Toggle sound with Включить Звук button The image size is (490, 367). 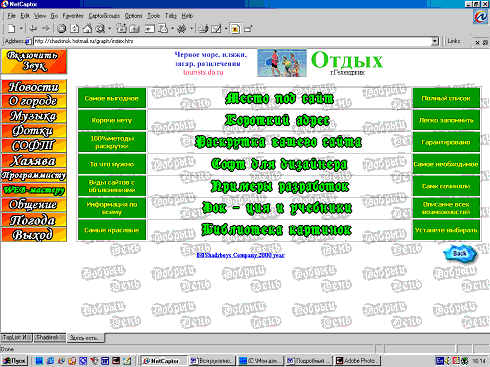(x=34, y=61)
